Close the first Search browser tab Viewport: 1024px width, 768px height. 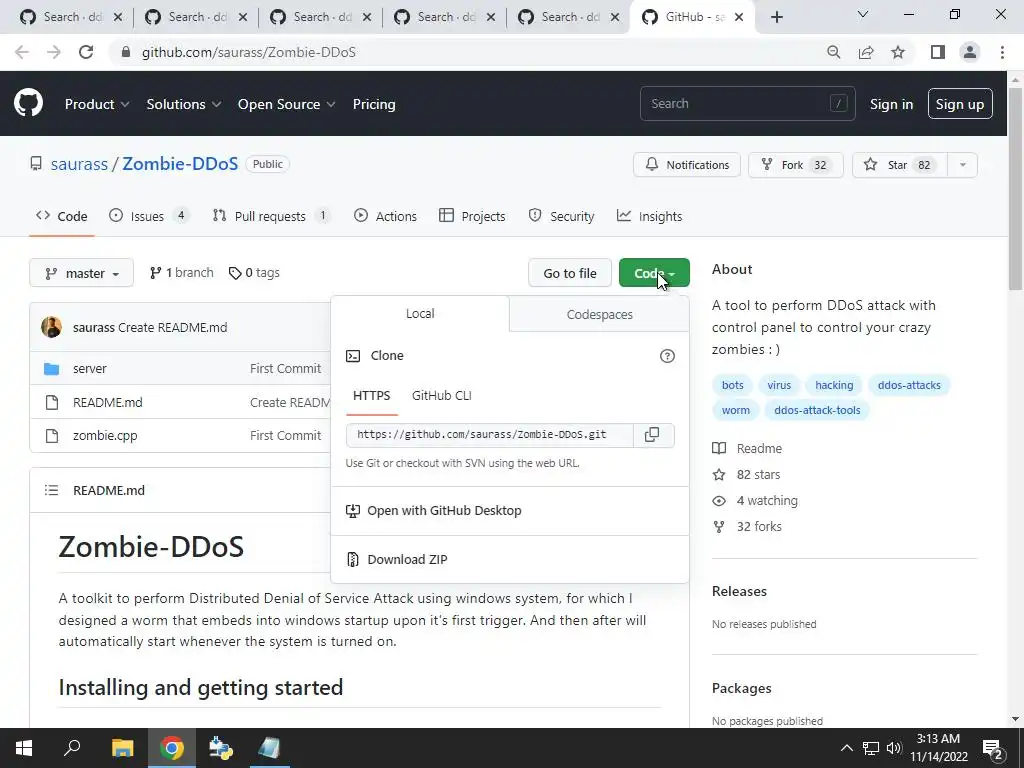pyautogui.click(x=118, y=17)
